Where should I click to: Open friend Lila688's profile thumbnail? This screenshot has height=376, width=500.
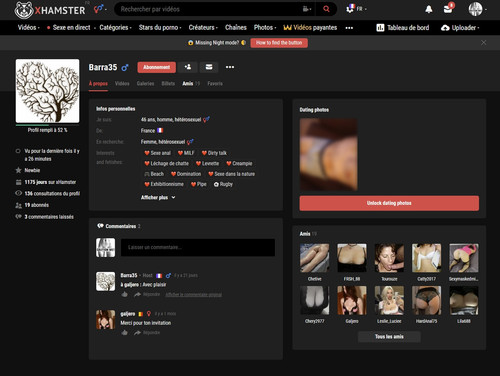click(464, 300)
